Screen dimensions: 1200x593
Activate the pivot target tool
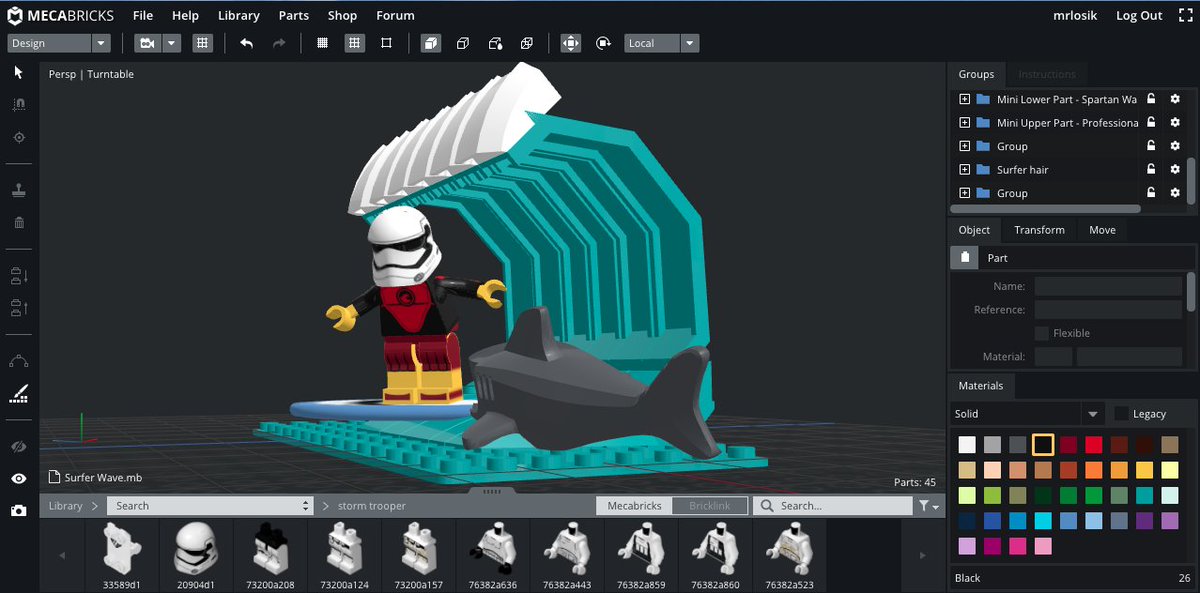pos(18,137)
